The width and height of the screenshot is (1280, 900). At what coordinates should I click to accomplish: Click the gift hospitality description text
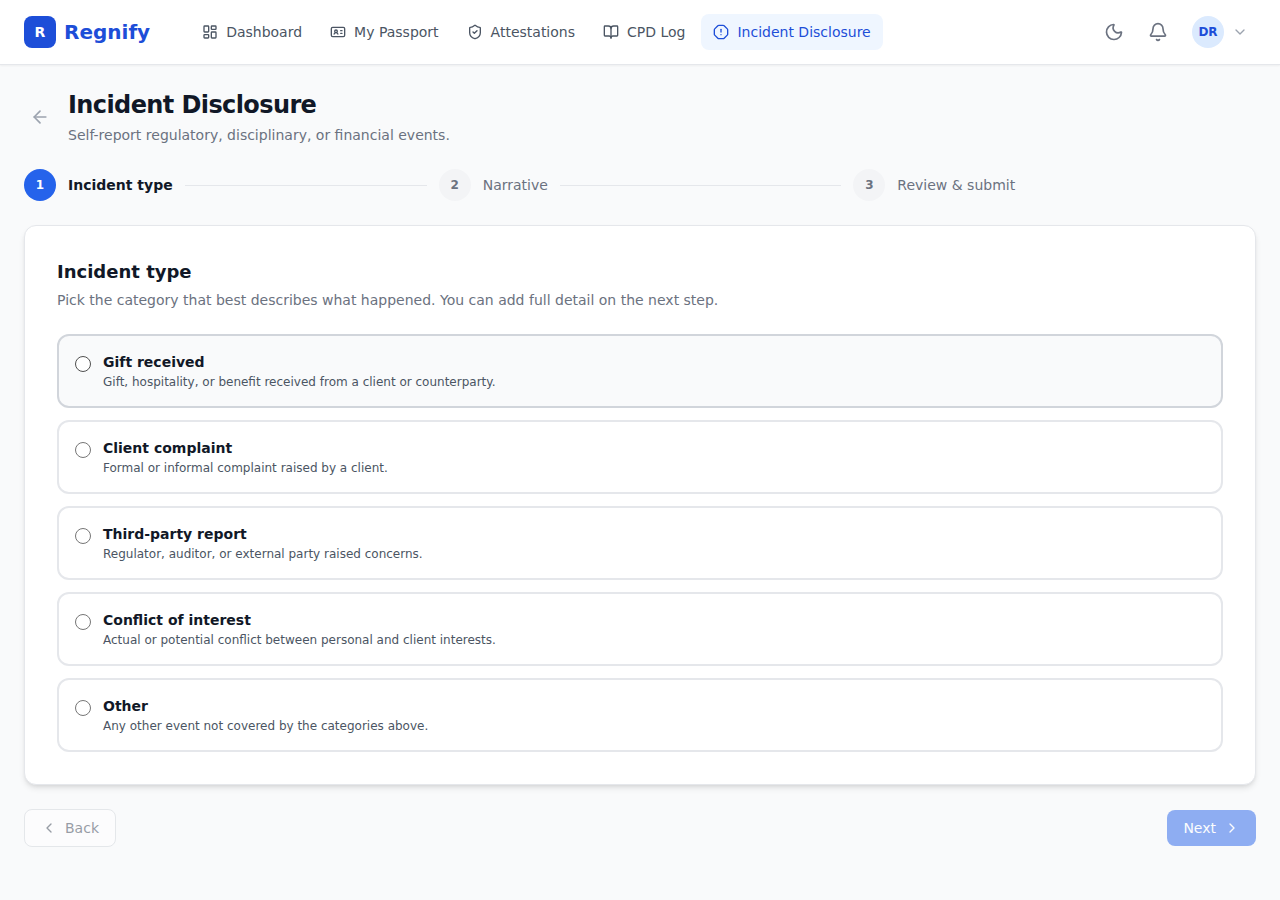pos(299,382)
